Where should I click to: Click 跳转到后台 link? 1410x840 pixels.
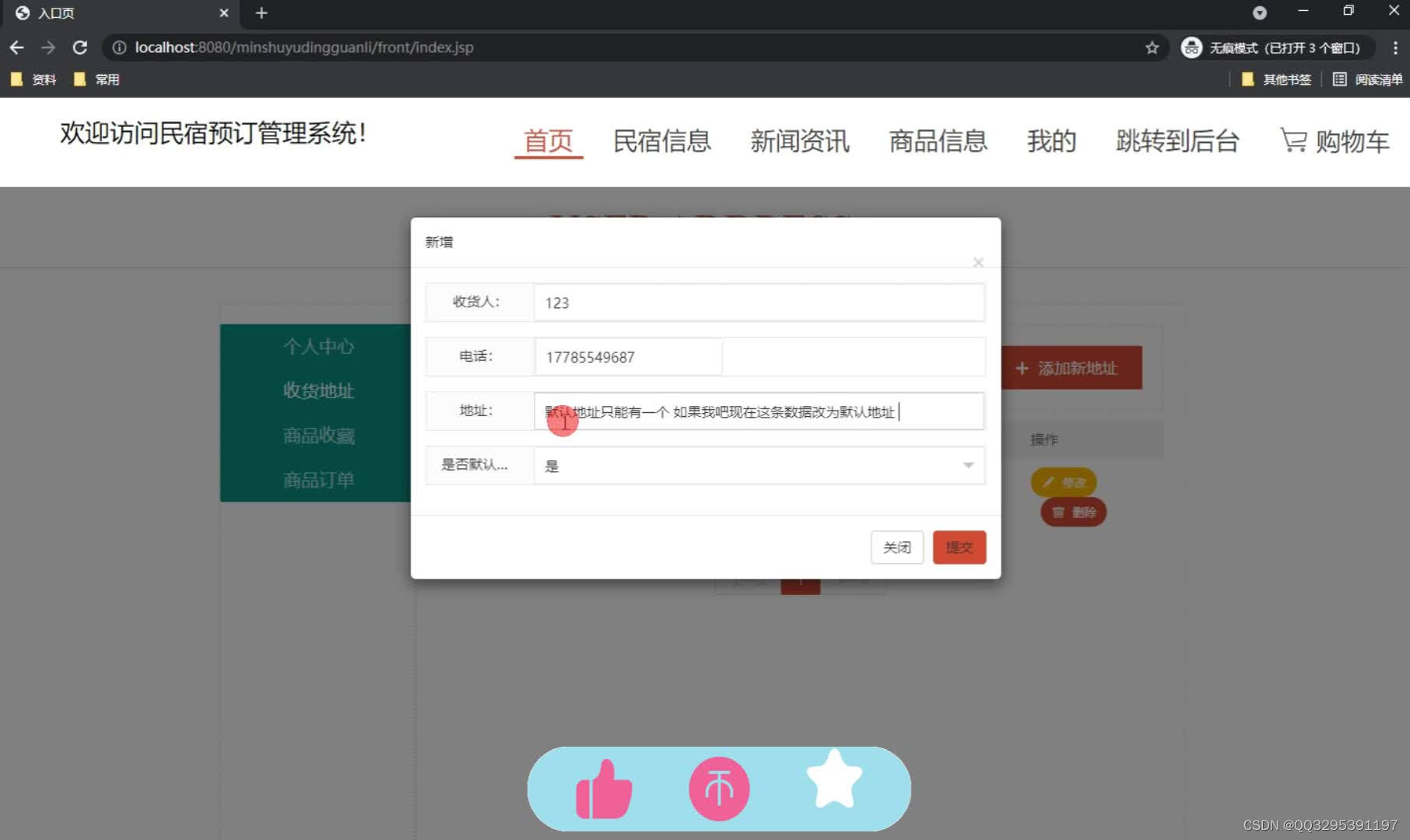[1177, 141]
